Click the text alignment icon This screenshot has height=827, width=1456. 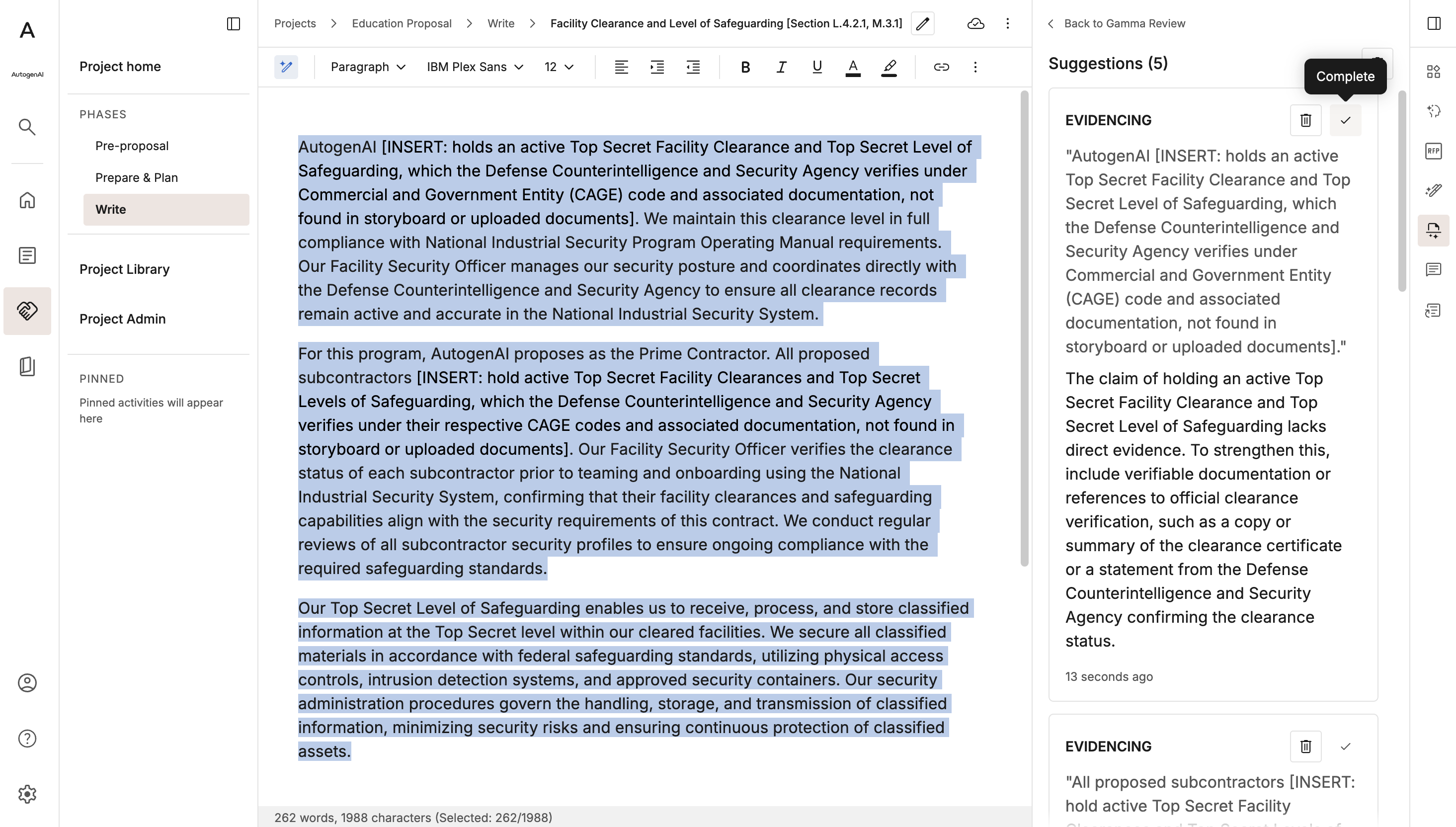click(x=621, y=67)
